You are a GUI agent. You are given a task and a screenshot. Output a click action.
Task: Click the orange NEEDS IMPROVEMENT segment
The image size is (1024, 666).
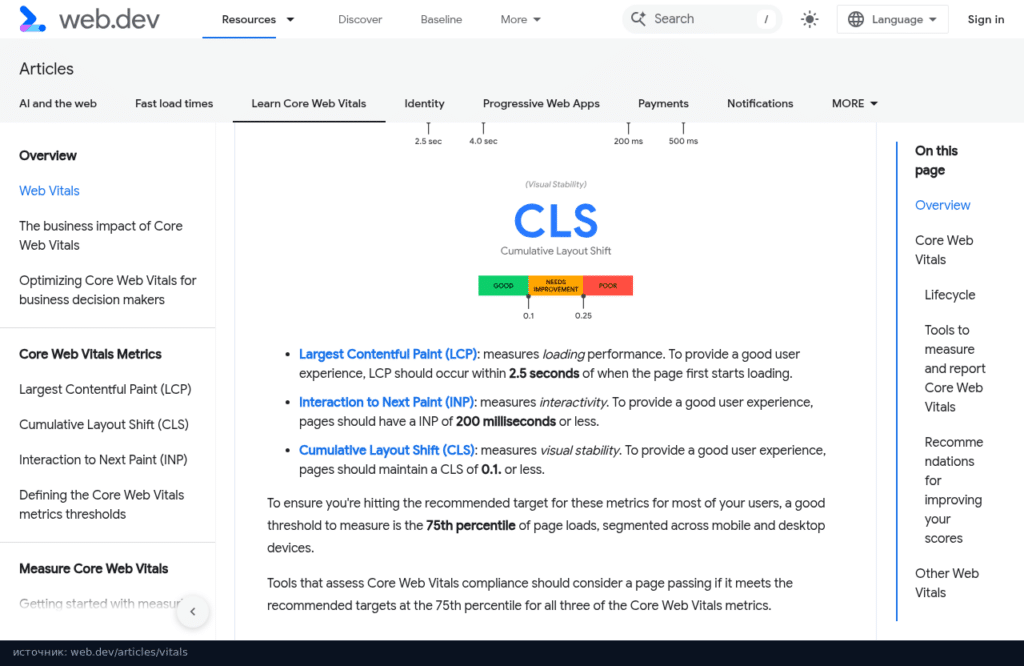[x=556, y=285]
